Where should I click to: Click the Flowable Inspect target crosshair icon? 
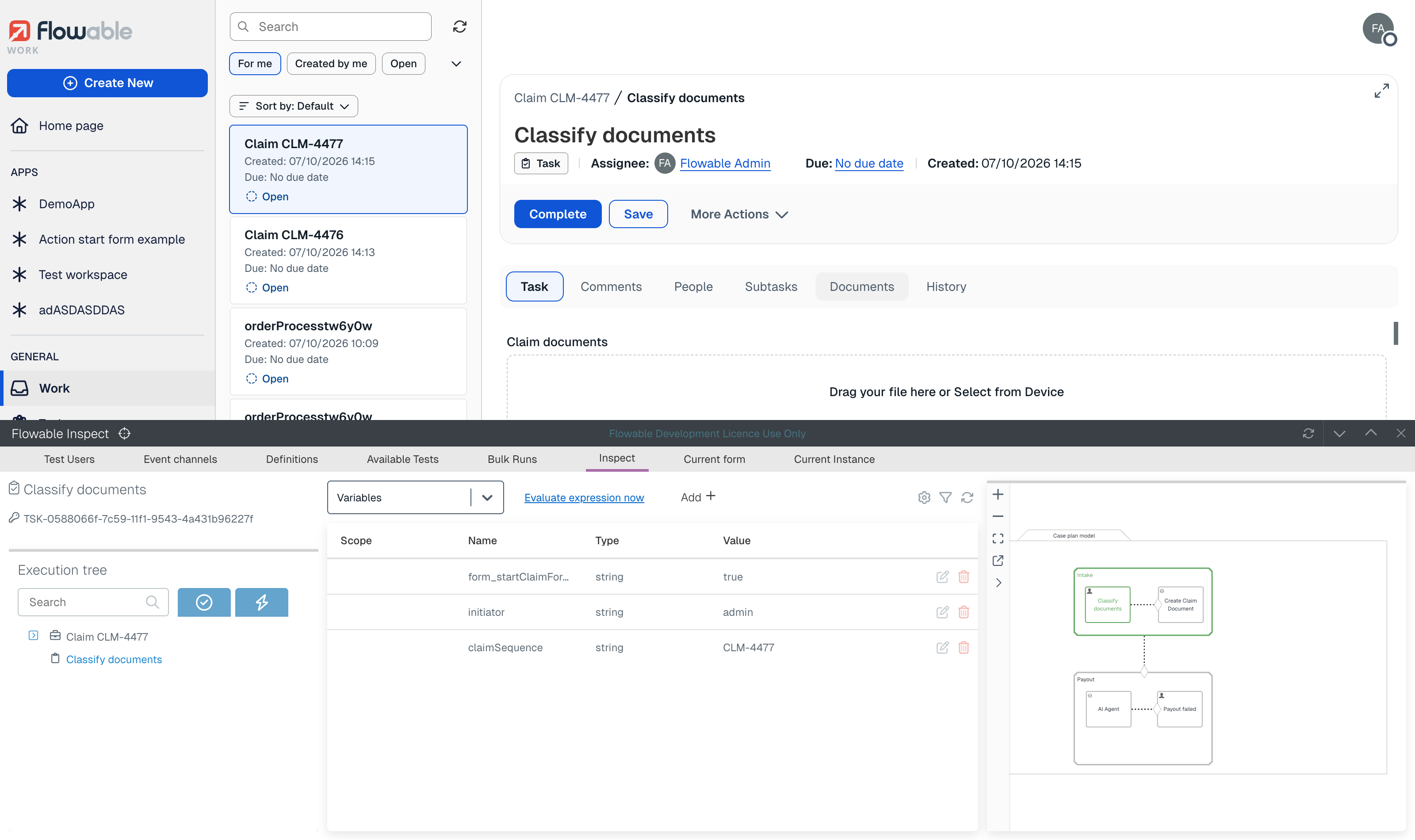[125, 434]
